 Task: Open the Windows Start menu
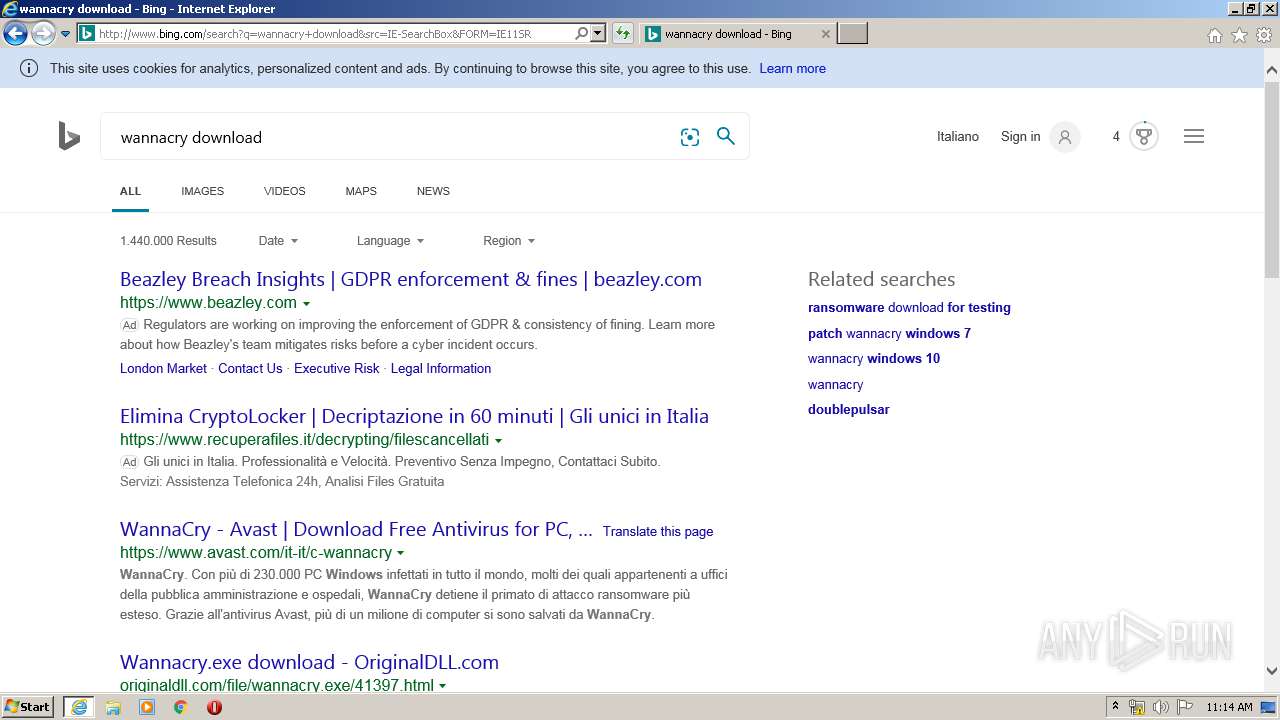coord(28,706)
